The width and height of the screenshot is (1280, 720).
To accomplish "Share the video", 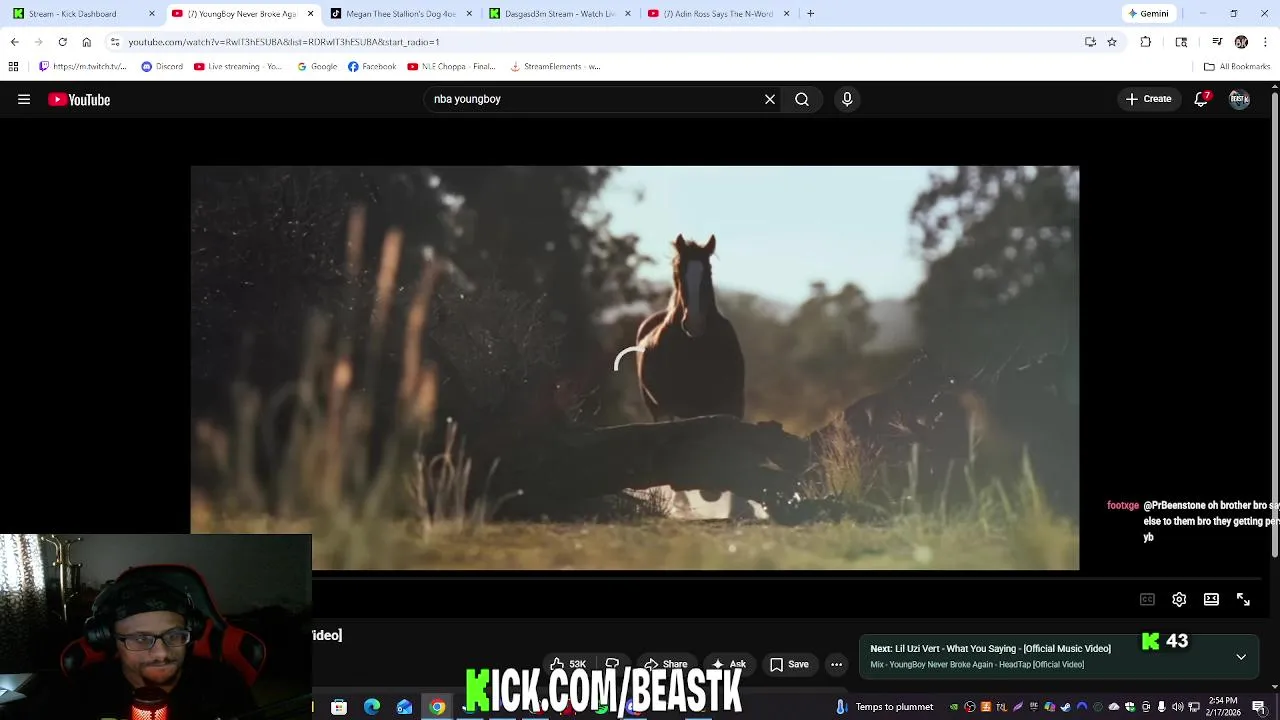I will [x=666, y=664].
